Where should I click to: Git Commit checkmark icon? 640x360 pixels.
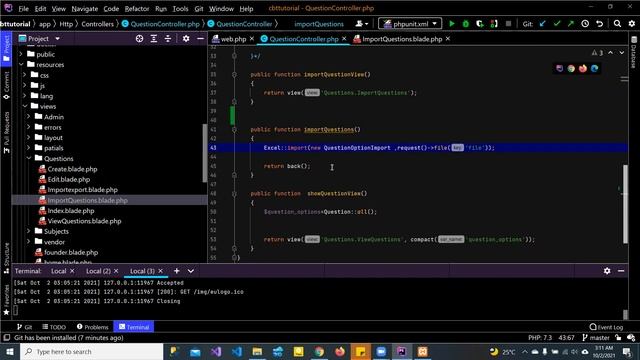[556, 24]
